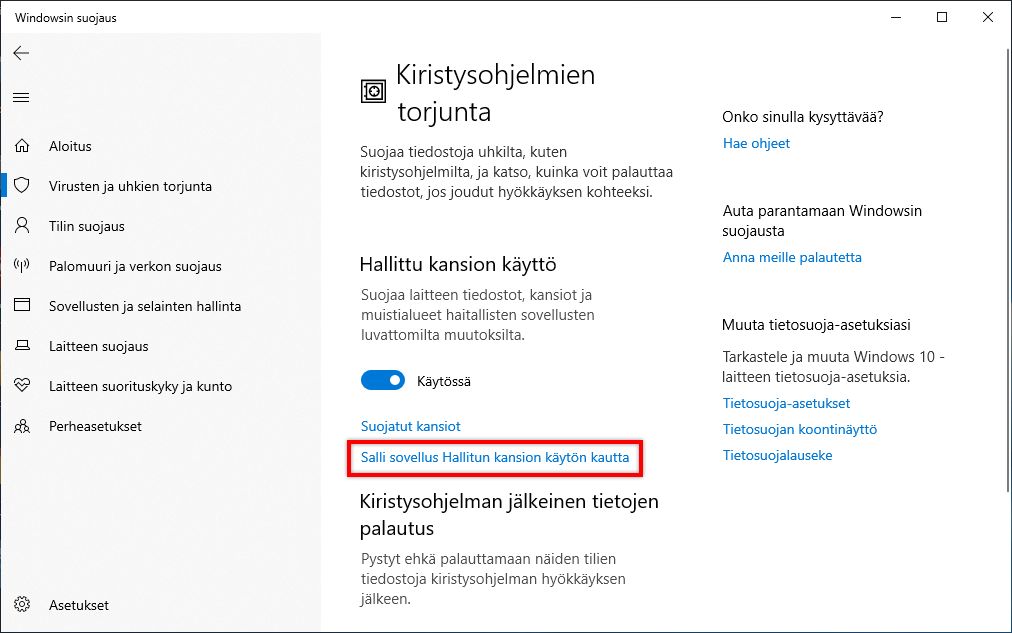Click the back arrow navigation icon
The width and height of the screenshot is (1012, 633).
pos(21,53)
